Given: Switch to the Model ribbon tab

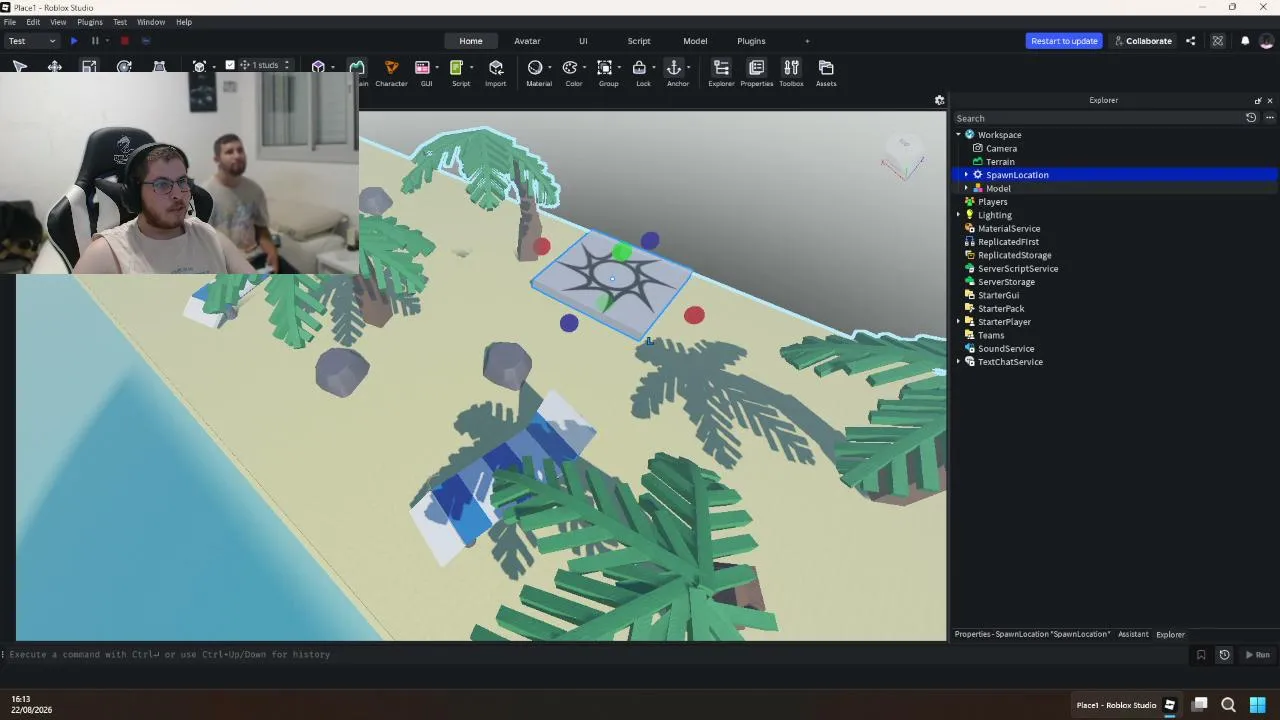Looking at the screenshot, I should pos(695,41).
